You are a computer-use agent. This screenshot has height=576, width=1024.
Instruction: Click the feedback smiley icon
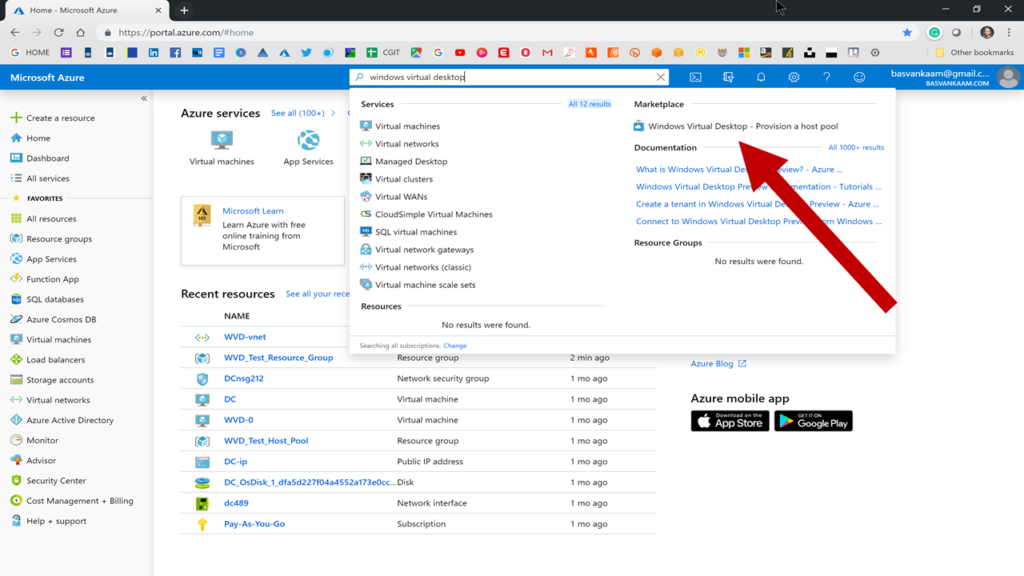(859, 77)
